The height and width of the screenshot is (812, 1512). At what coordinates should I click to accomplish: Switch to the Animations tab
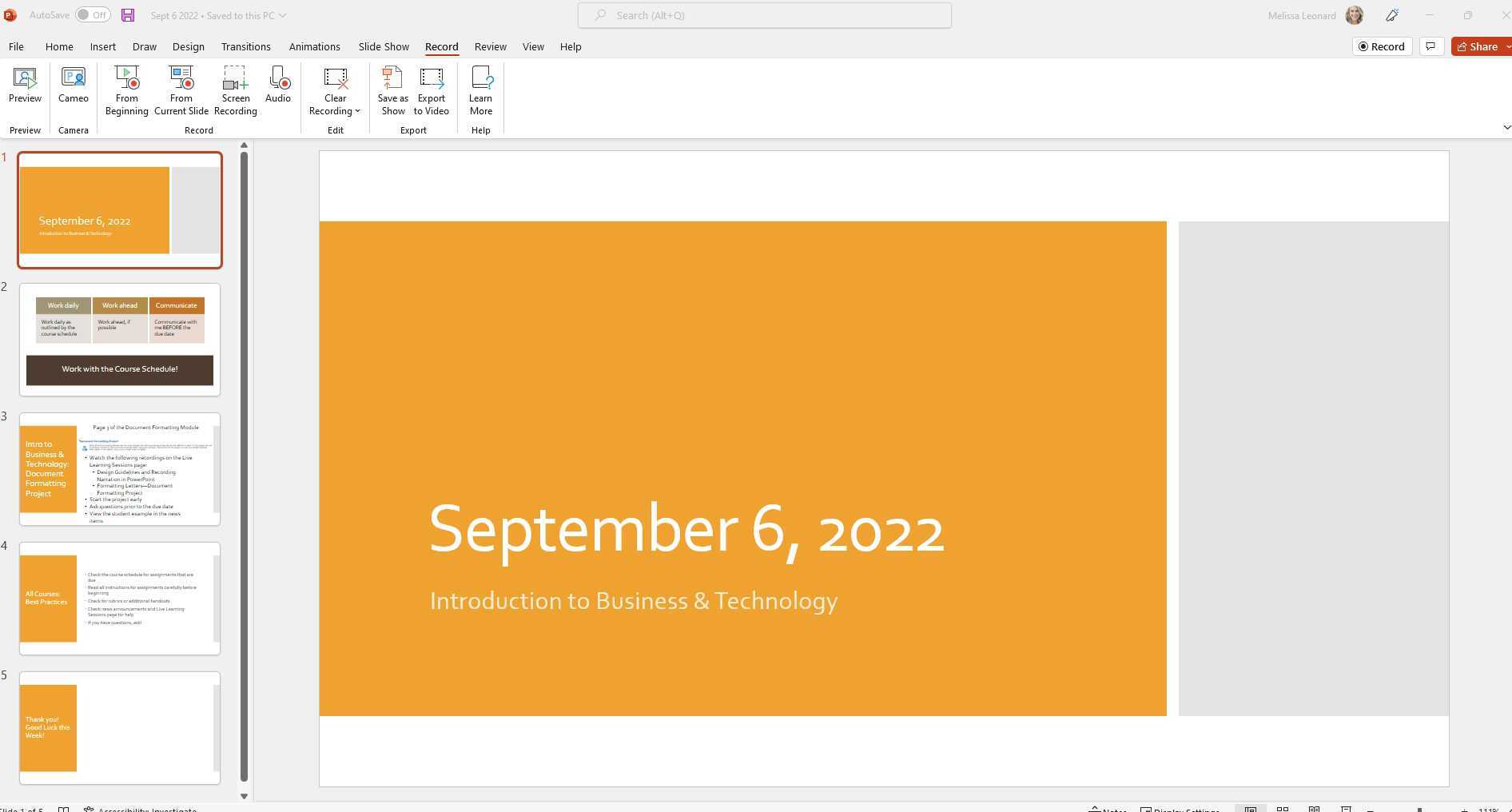point(314,46)
